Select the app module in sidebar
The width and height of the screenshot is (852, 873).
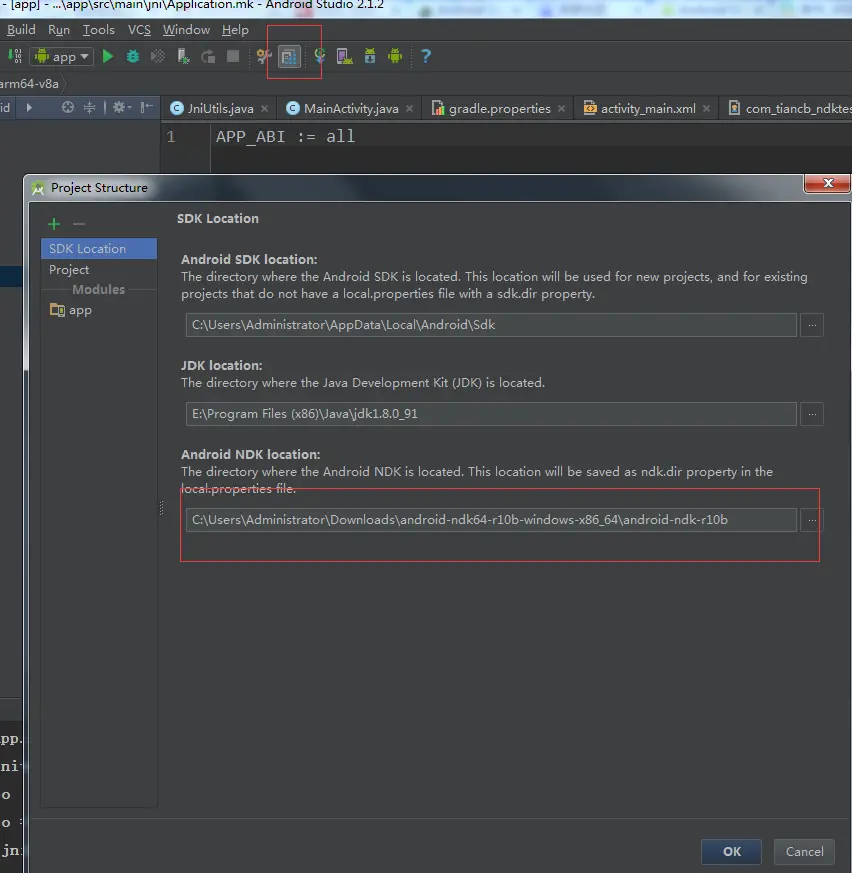pyautogui.click(x=99, y=310)
